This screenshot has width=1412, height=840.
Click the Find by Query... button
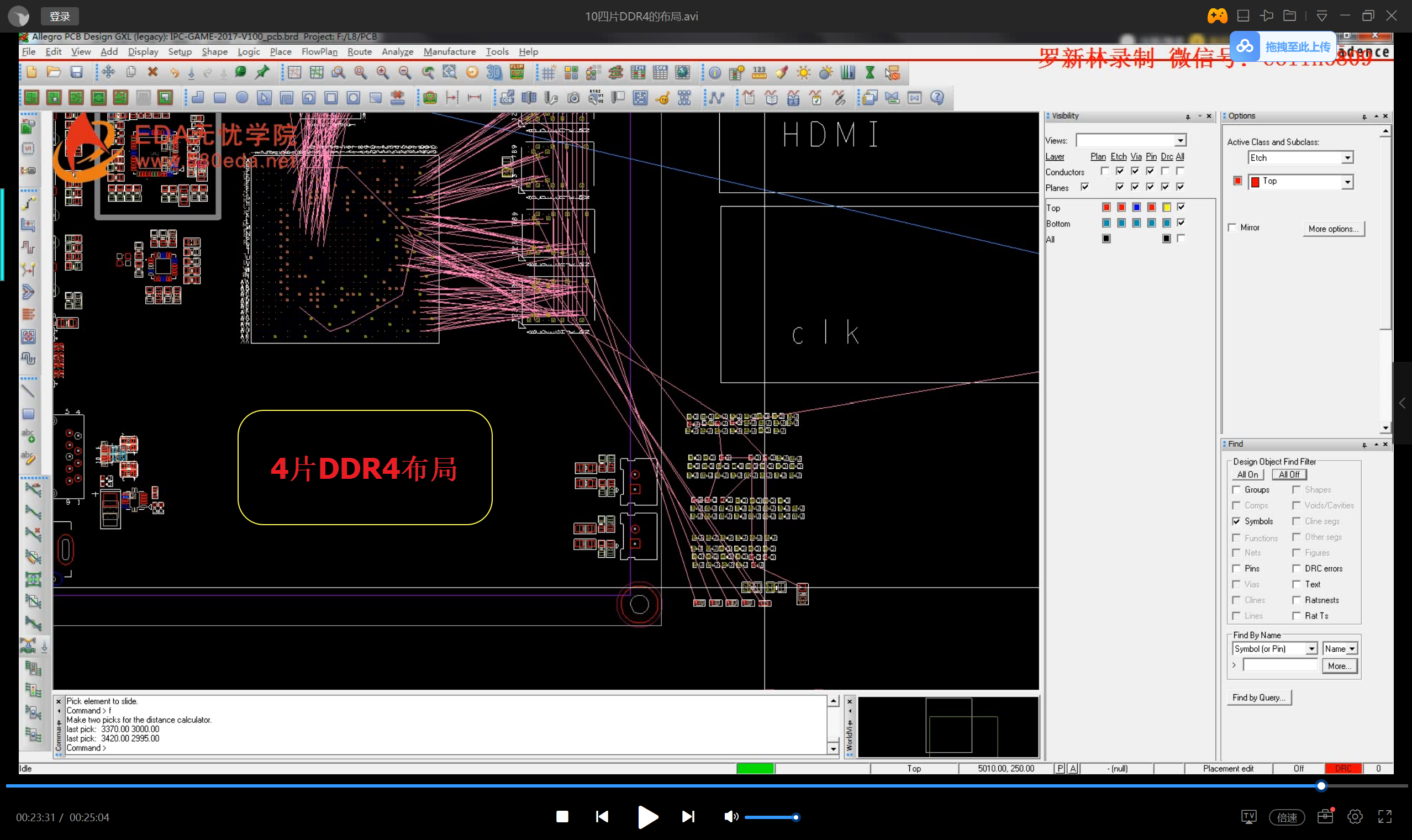click(1258, 698)
